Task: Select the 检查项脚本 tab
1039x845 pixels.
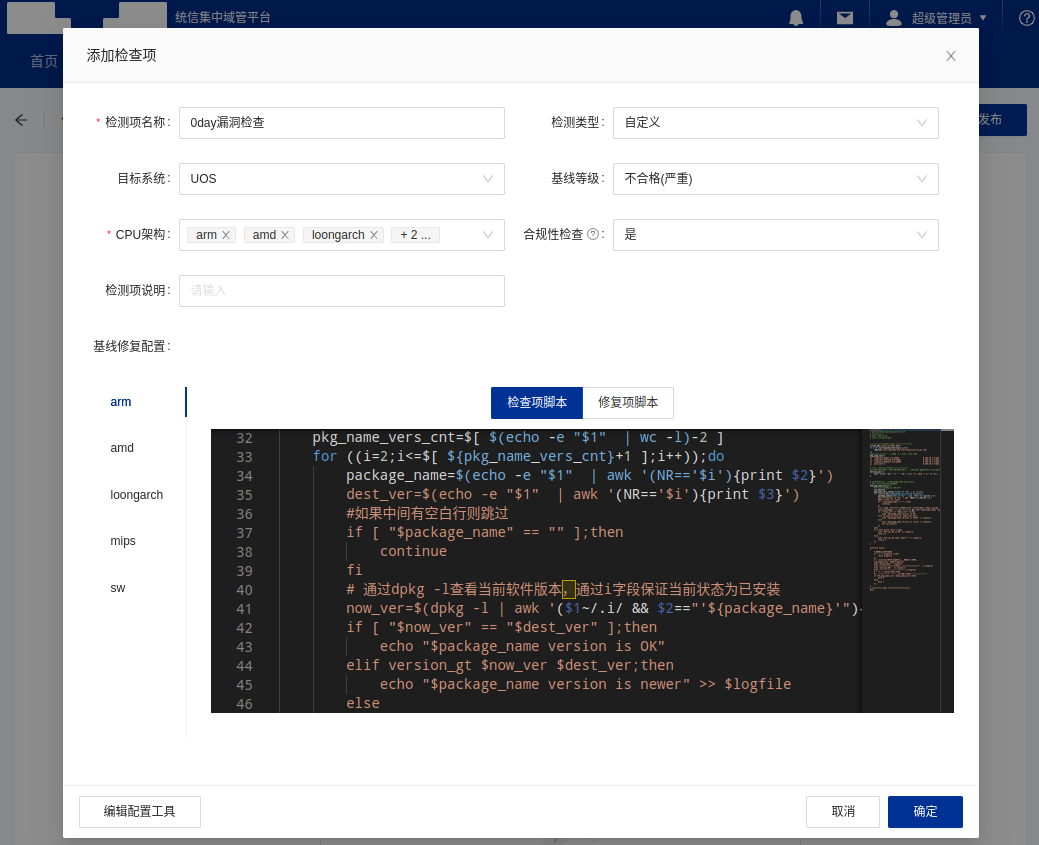Action: pyautogui.click(x=537, y=402)
